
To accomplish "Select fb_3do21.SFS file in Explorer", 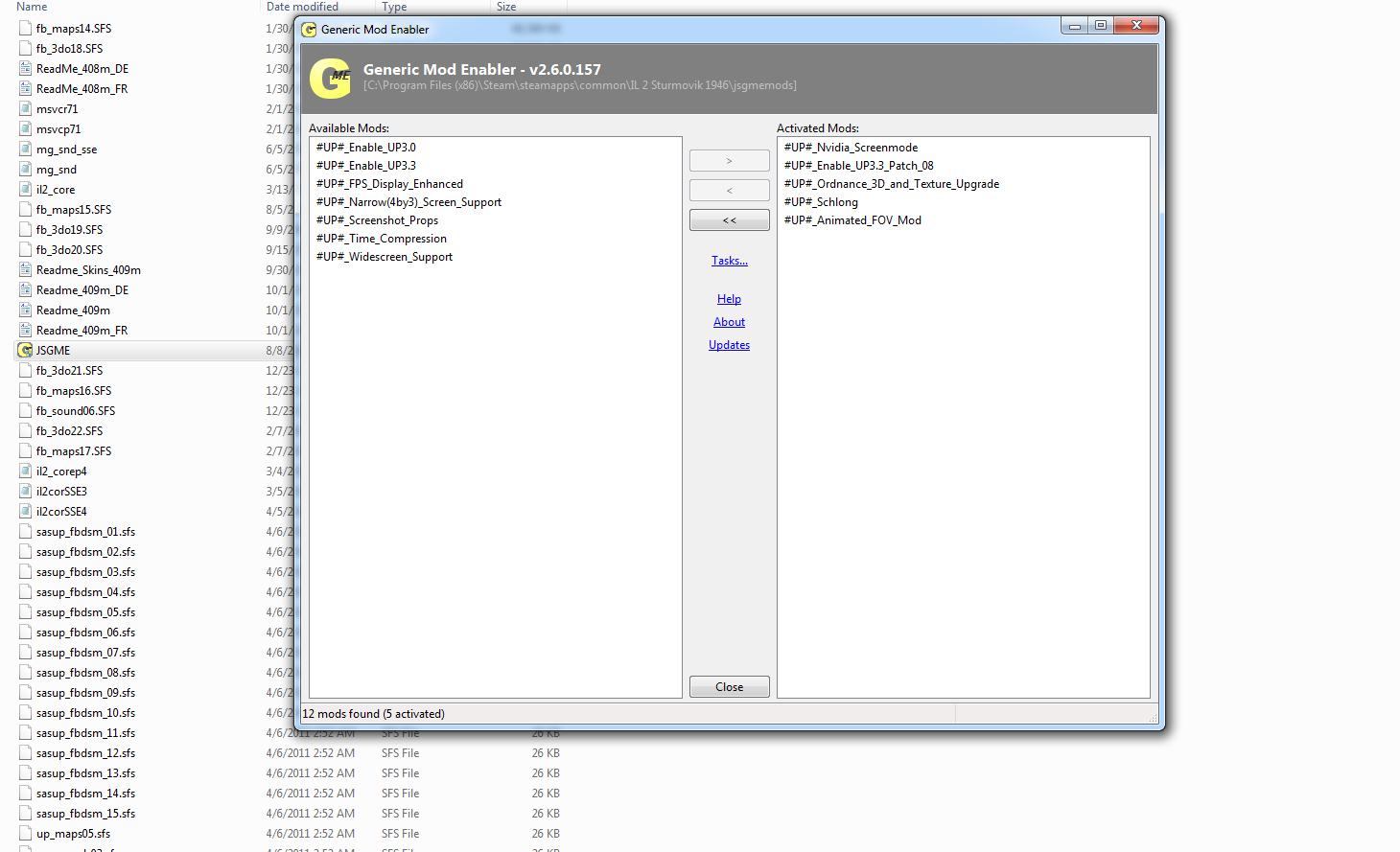I will [69, 371].
